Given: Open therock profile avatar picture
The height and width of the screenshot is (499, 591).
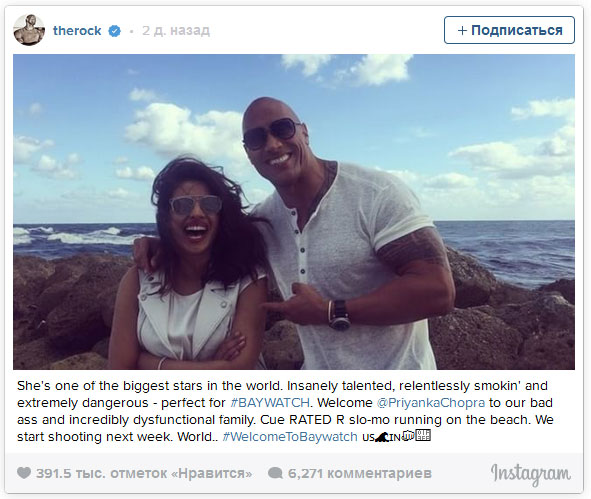Looking at the screenshot, I should tap(29, 30).
